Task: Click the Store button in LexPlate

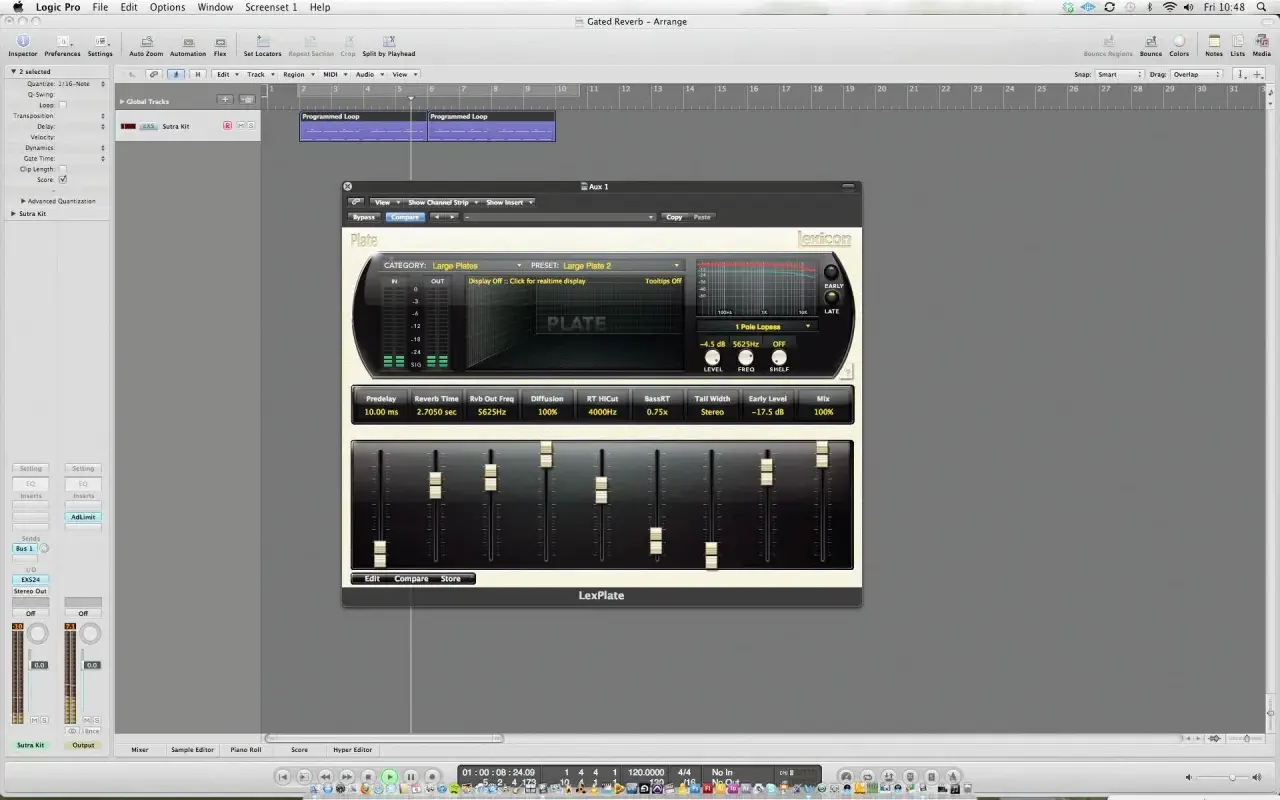Action: tap(451, 579)
